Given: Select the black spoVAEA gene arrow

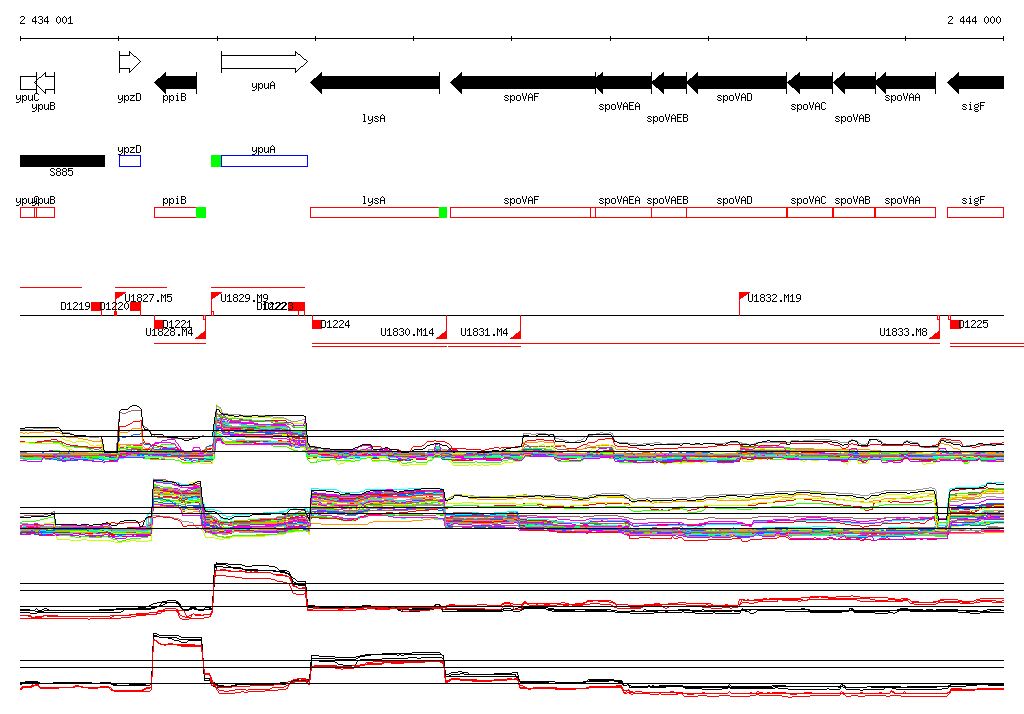Looking at the screenshot, I should point(623,83).
